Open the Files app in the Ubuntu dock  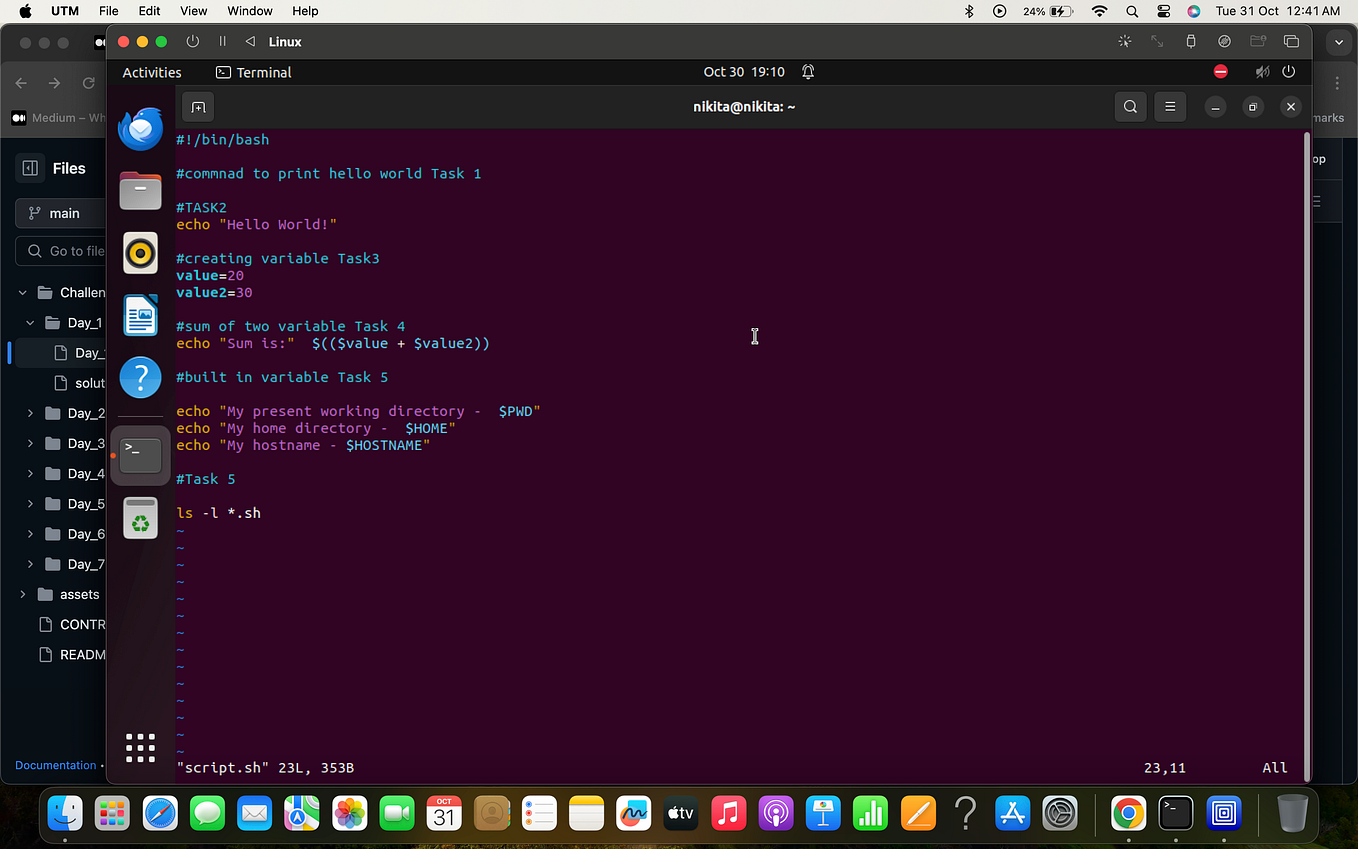point(140,190)
